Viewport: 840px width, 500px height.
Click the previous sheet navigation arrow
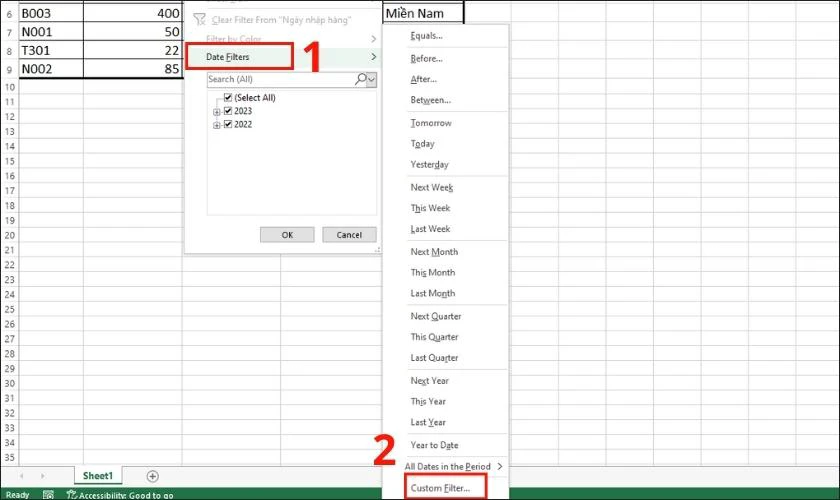(x=21, y=476)
